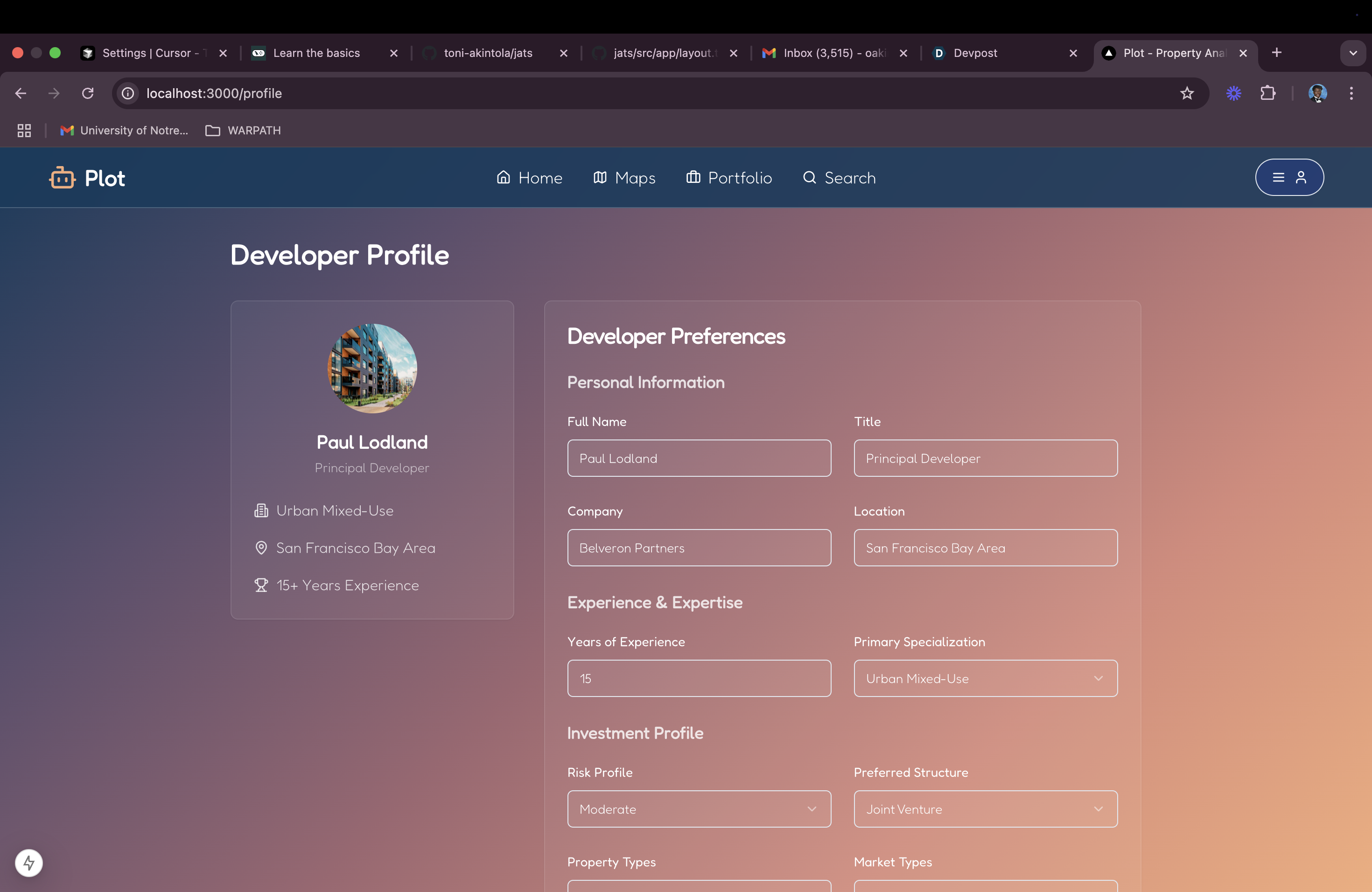Switch to the Devpost tab

coord(974,53)
